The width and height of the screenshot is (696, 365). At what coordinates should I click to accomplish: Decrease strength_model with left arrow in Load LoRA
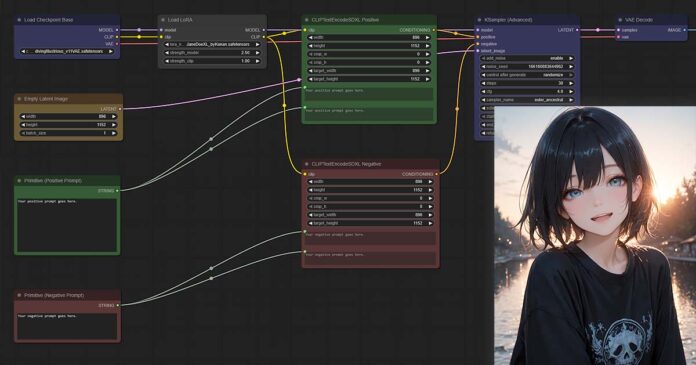coord(167,53)
